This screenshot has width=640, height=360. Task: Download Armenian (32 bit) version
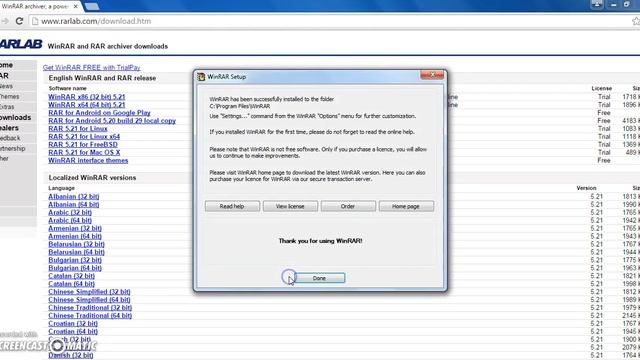tap(75, 228)
